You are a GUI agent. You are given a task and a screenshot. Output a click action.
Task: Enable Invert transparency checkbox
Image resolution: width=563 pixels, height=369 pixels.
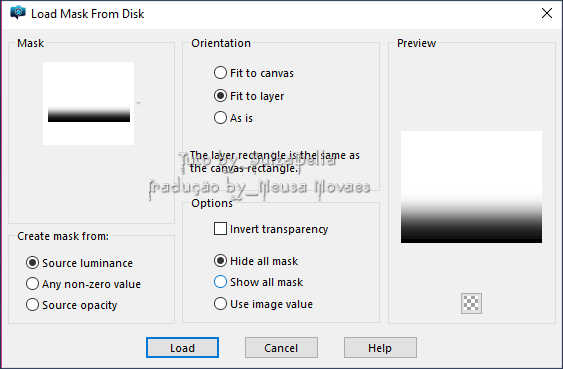[x=271, y=229]
